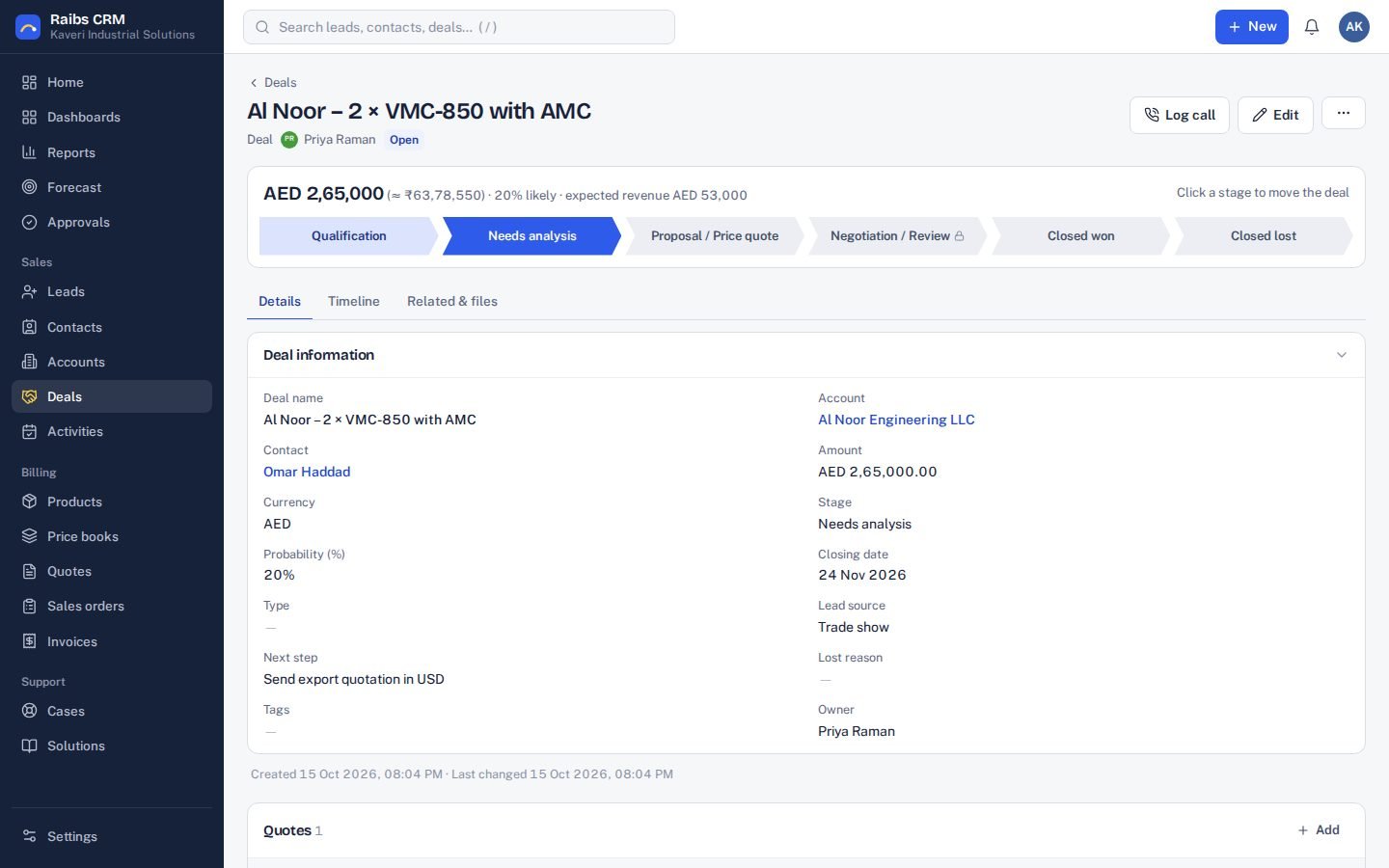Open the Al Noor Engineering LLC account link
Screen dimensions: 1389x868
click(x=896, y=420)
